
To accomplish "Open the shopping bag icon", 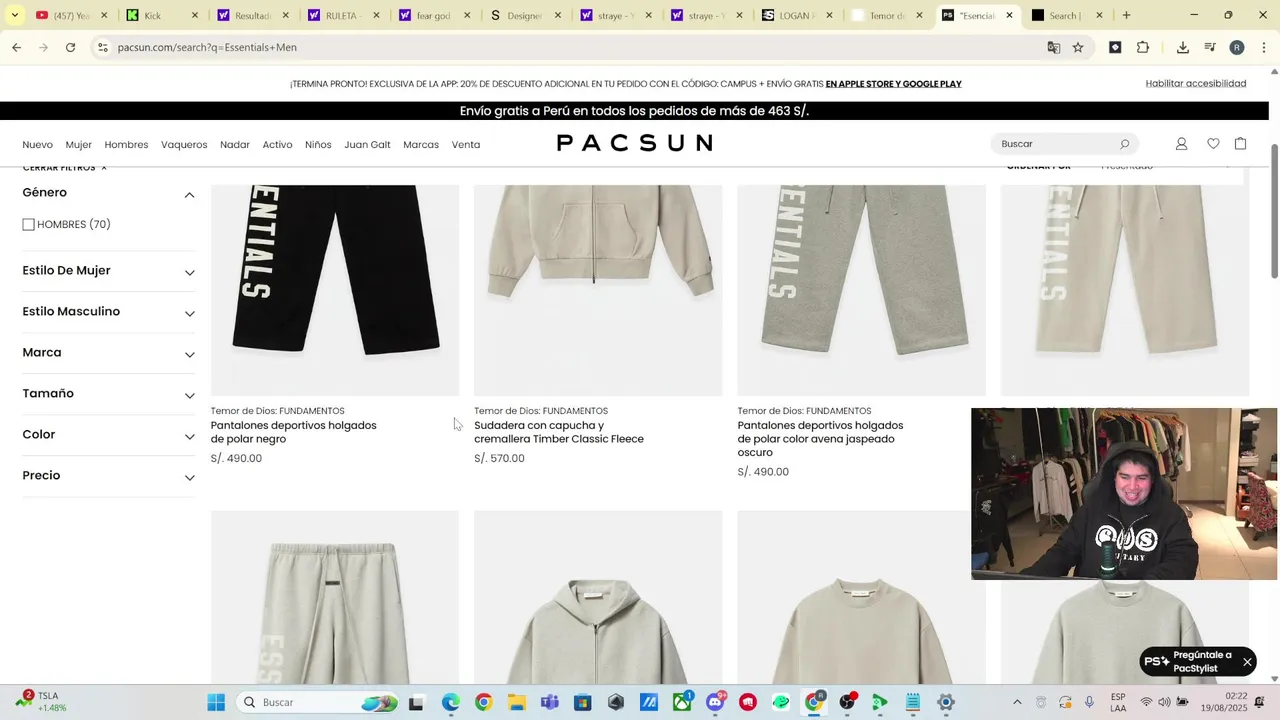I will (x=1241, y=144).
